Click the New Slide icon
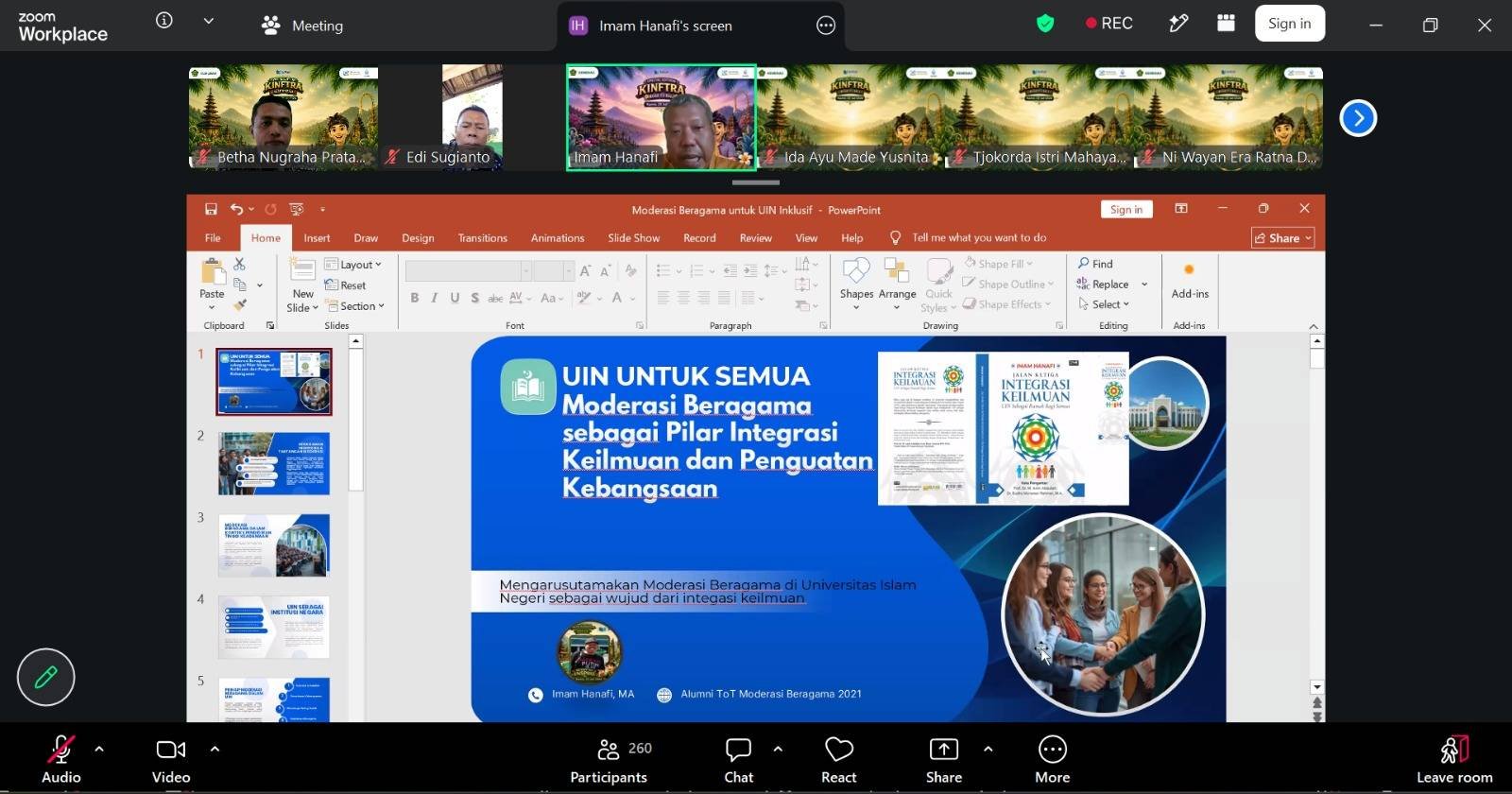The width and height of the screenshot is (1512, 794). (302, 271)
